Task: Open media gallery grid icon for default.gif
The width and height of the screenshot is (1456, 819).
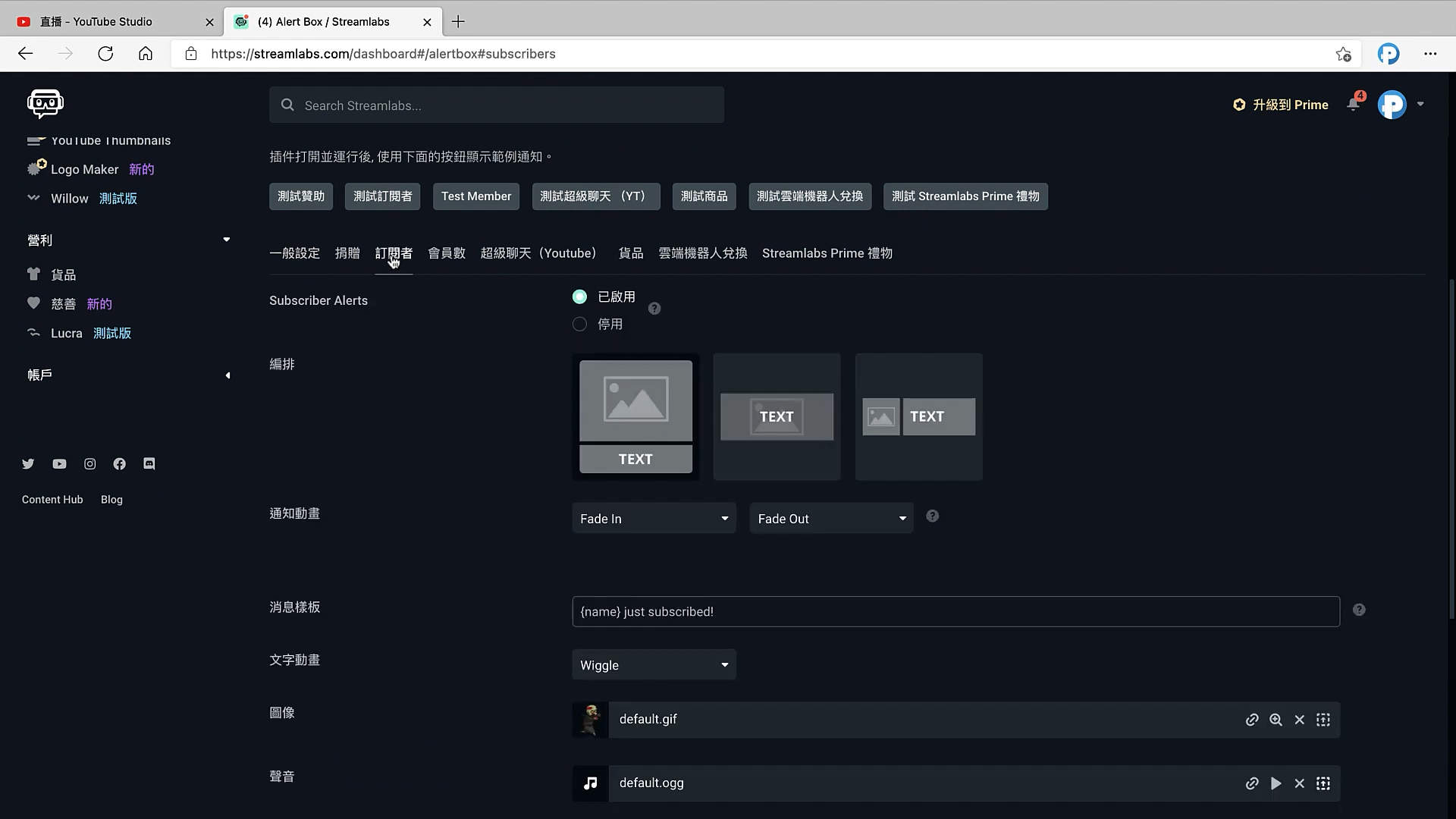Action: [1323, 720]
